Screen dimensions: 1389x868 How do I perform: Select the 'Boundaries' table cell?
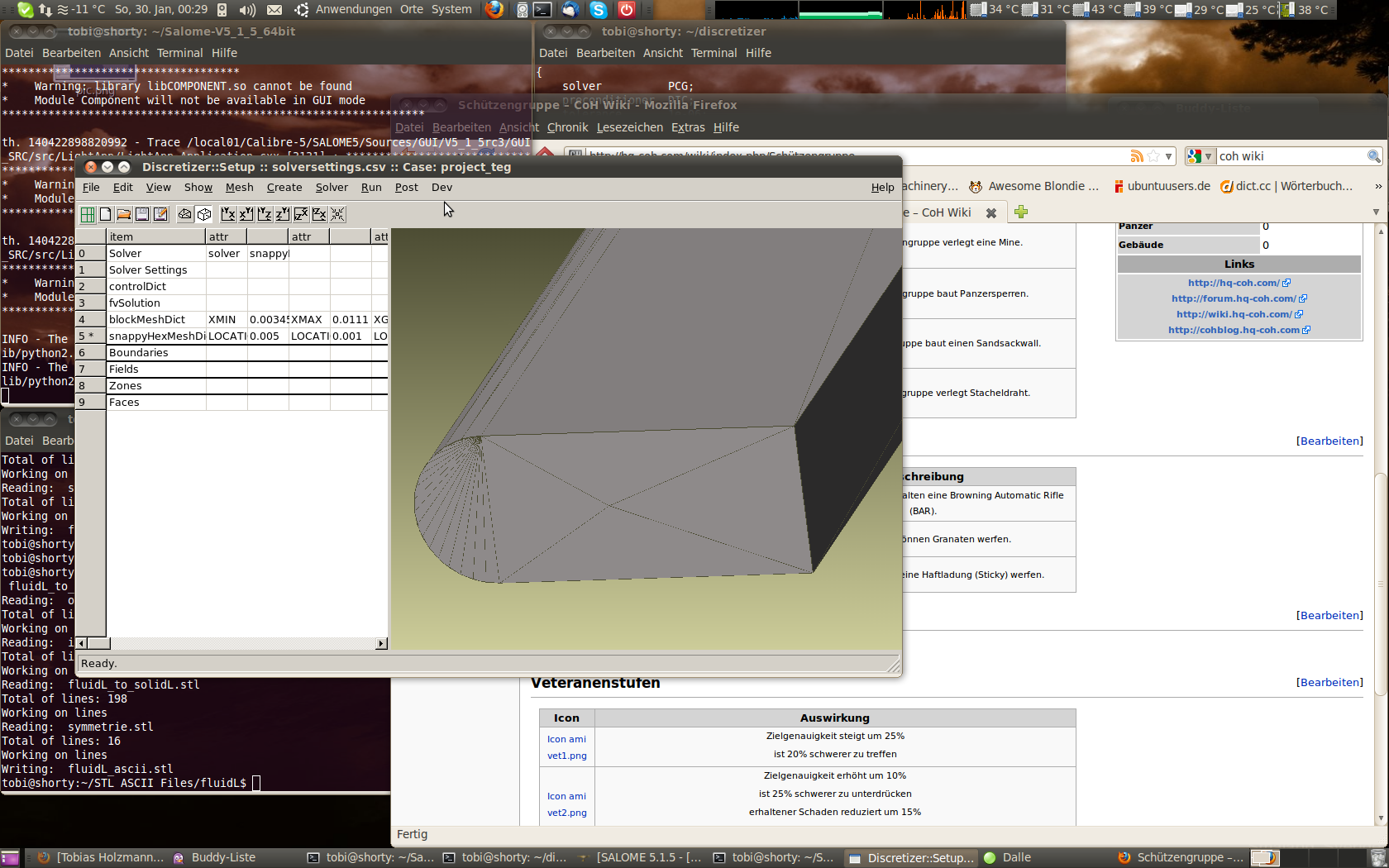(156, 353)
